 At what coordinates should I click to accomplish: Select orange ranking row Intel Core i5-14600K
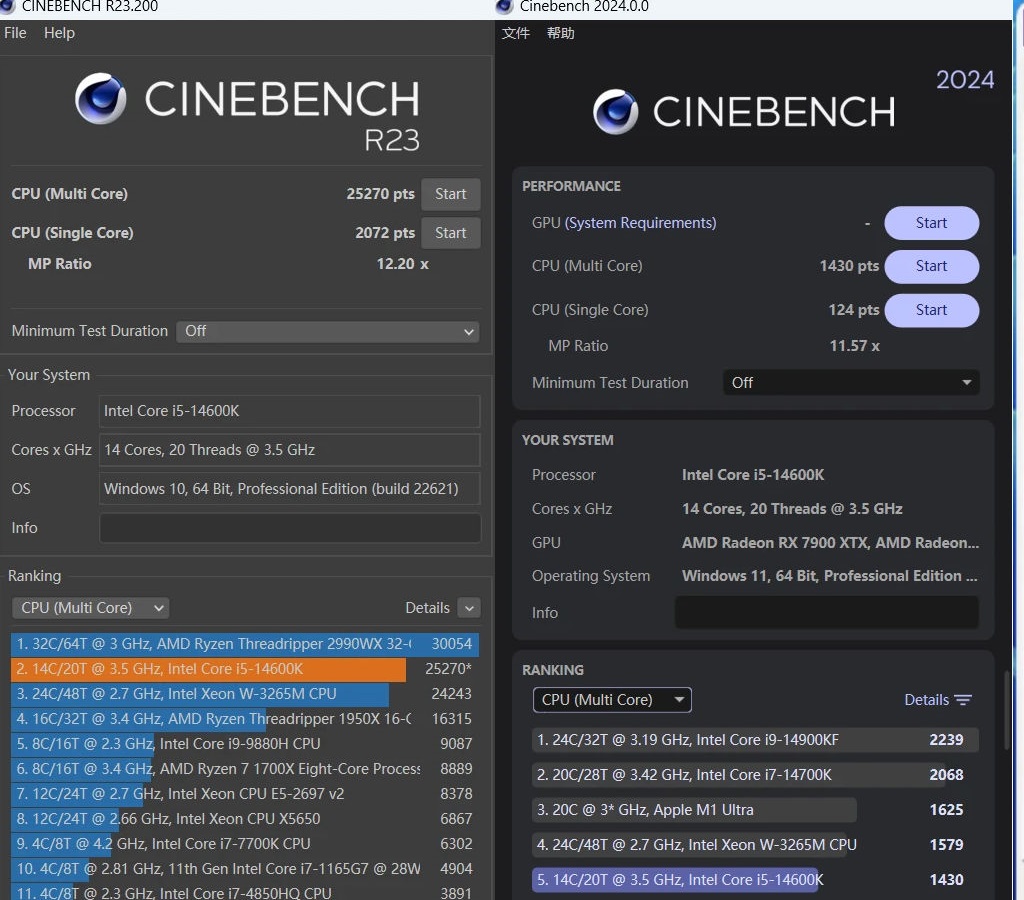(245, 669)
